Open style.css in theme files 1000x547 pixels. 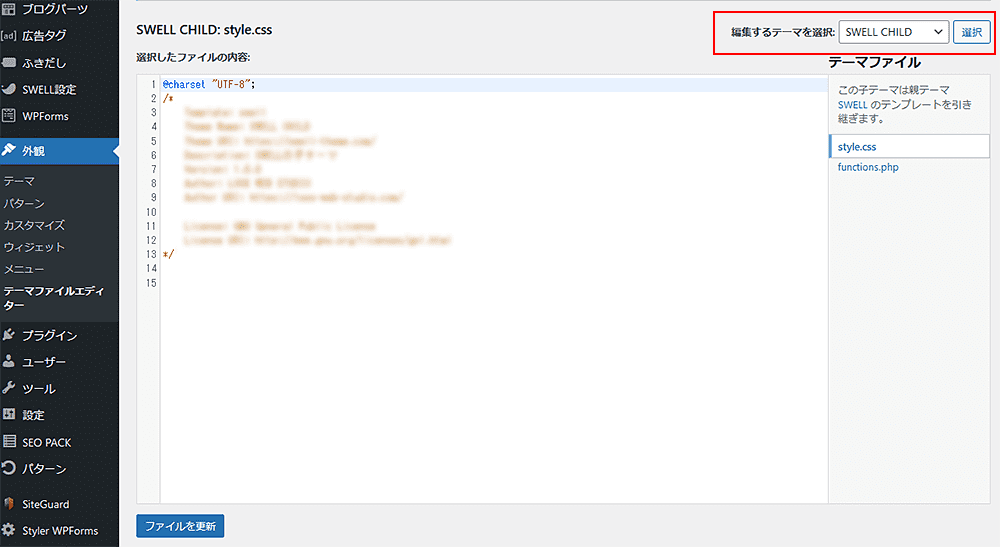pyautogui.click(x=909, y=147)
